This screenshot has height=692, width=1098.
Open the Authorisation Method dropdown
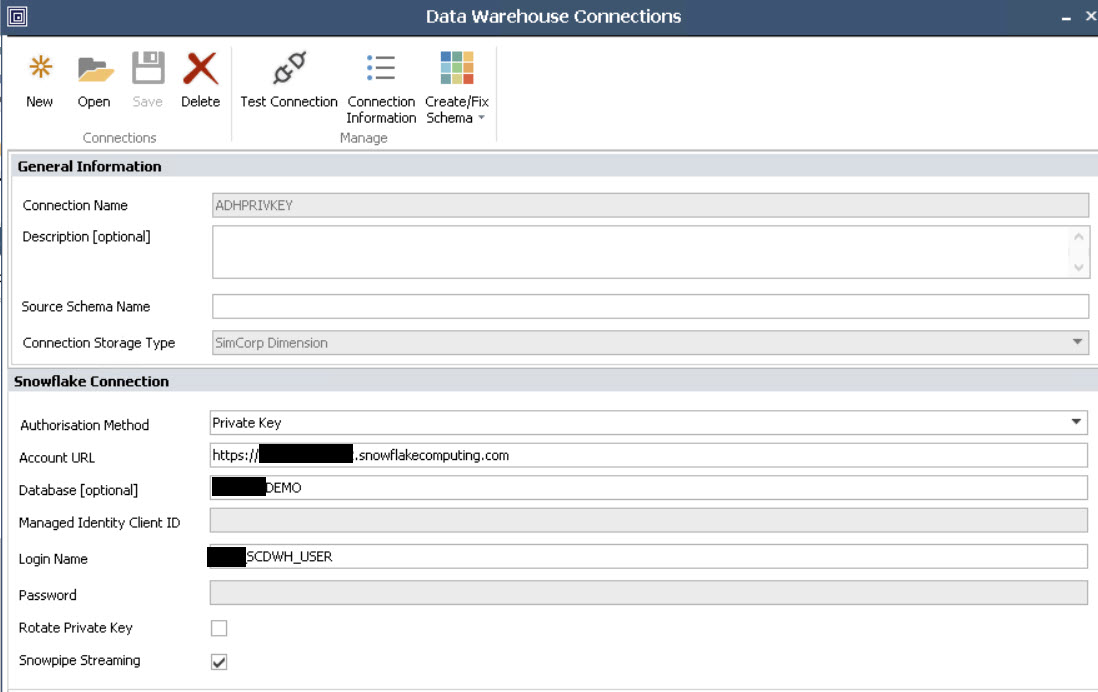coord(1076,422)
